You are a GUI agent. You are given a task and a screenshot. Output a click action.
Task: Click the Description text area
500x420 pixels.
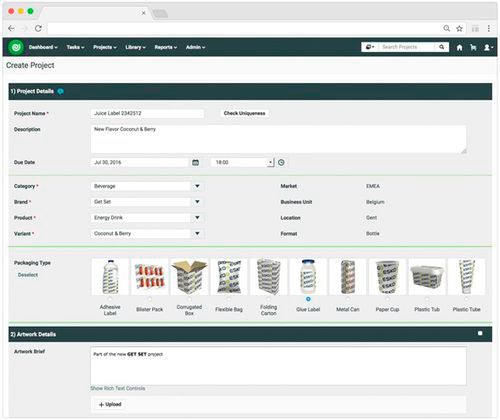pos(278,139)
